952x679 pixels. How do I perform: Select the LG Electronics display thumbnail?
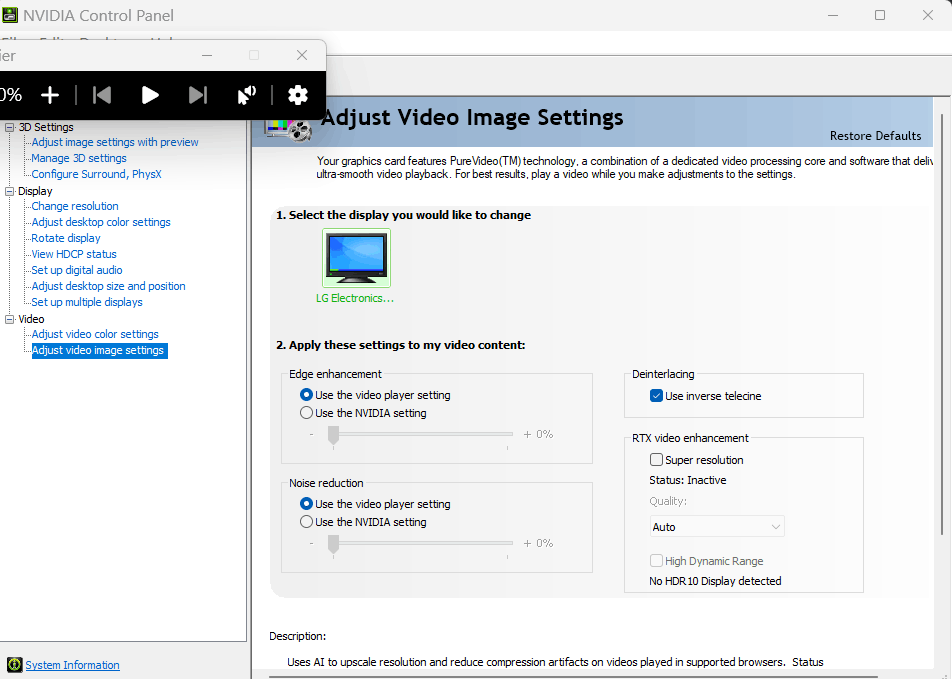pyautogui.click(x=356, y=258)
